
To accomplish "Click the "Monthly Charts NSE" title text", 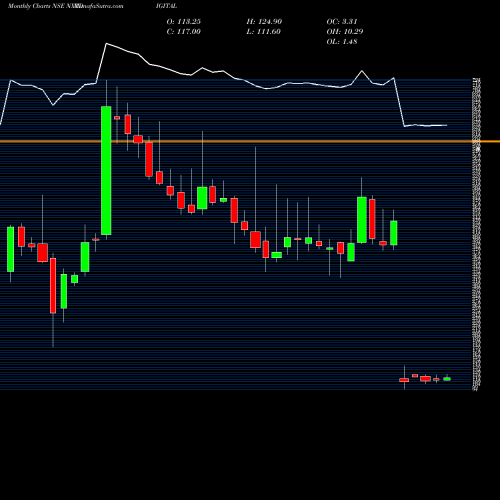I will 37,6.
